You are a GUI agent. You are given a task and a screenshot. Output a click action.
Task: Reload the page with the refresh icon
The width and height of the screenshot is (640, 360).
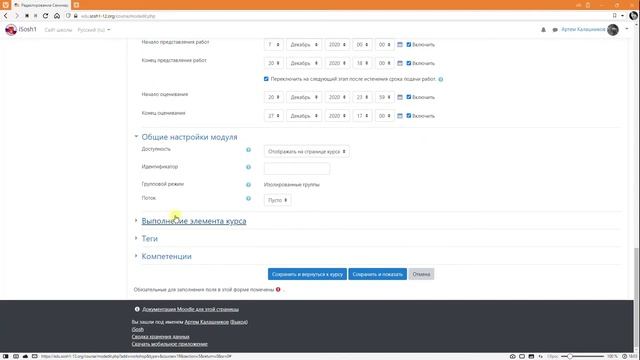click(x=45, y=16)
